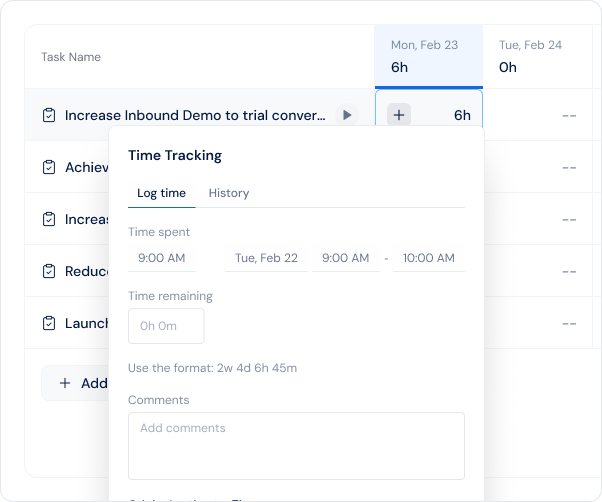Click plus icon in Mon Feb 23 cell

point(399,115)
